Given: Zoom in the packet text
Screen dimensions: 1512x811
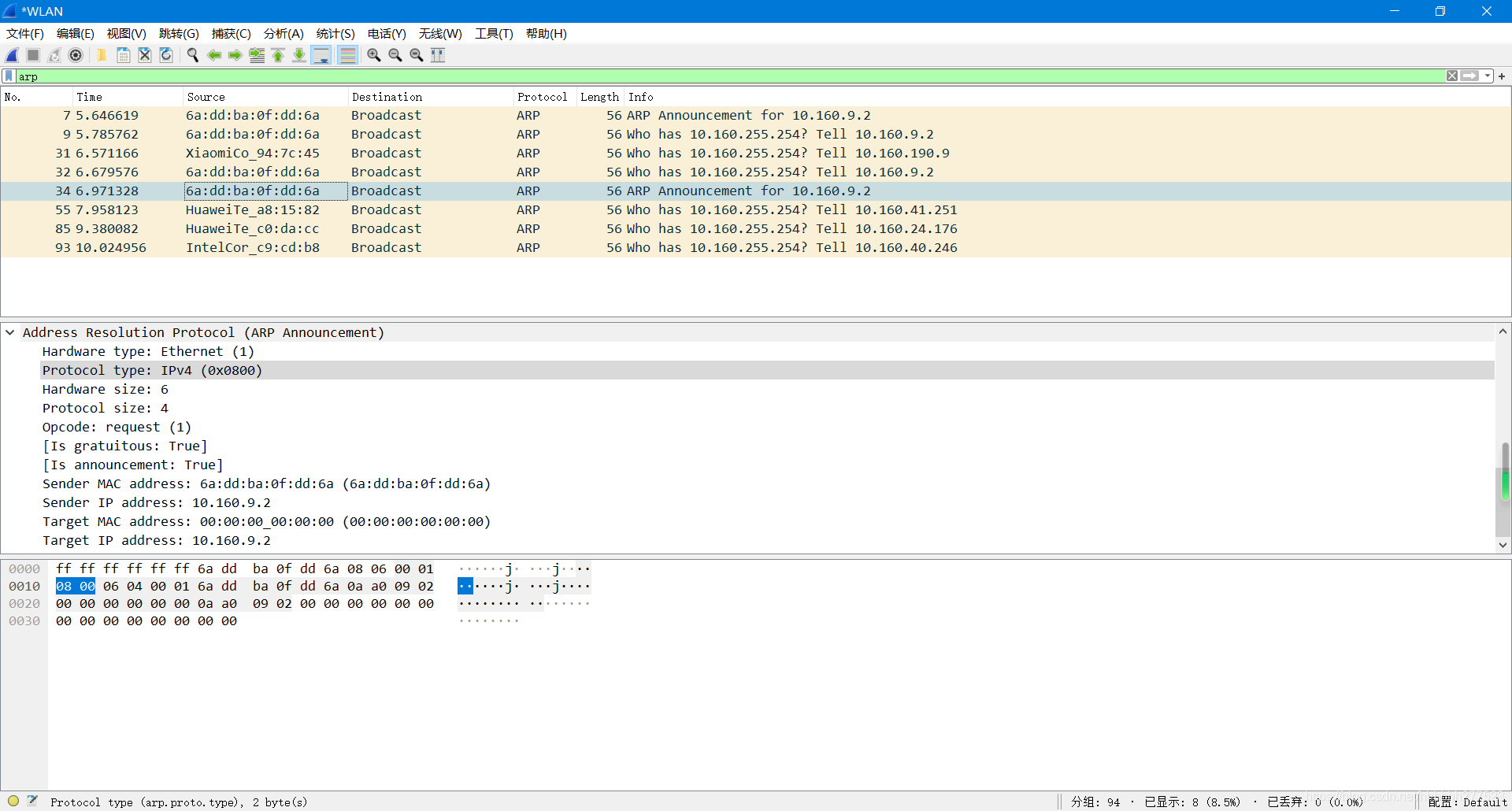Looking at the screenshot, I should click(374, 55).
